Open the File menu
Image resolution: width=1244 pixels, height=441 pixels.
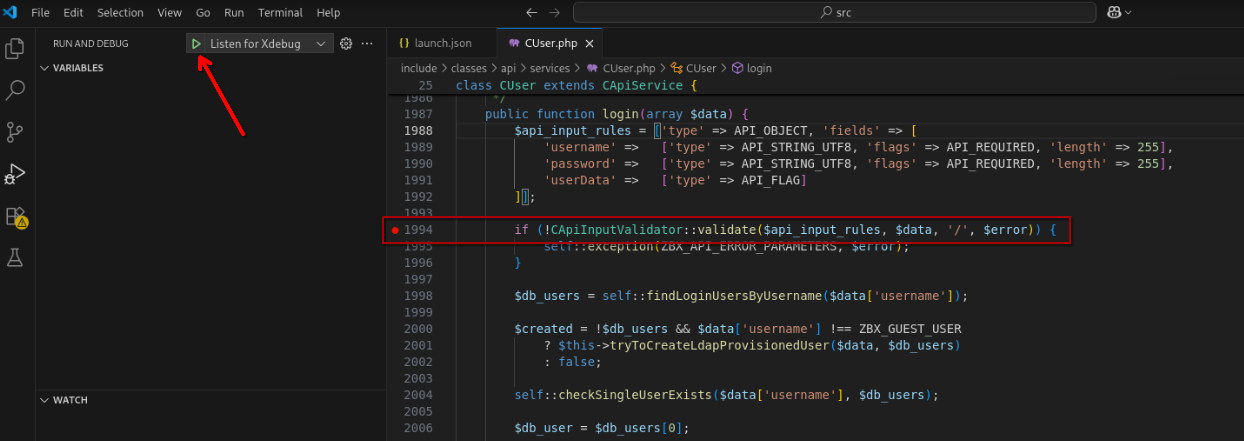[40, 12]
